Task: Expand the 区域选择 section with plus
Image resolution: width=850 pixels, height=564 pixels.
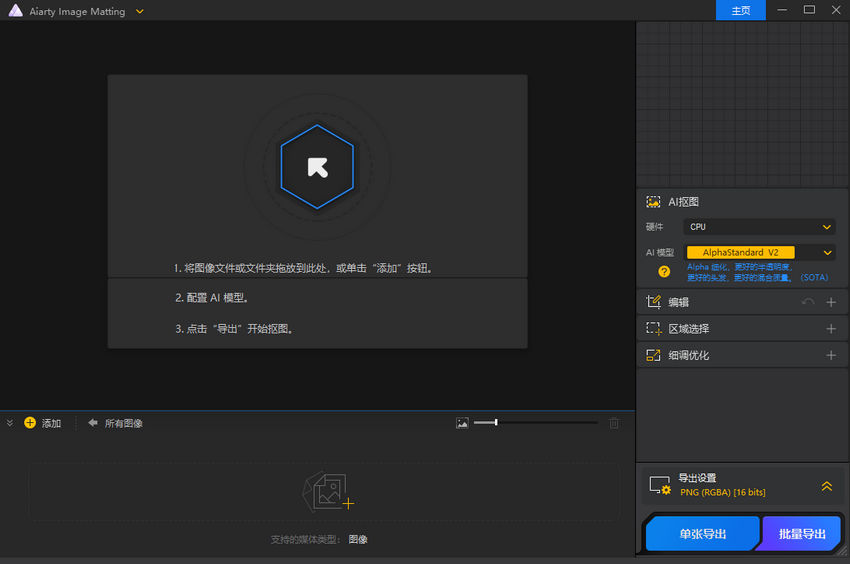Action: click(x=830, y=329)
